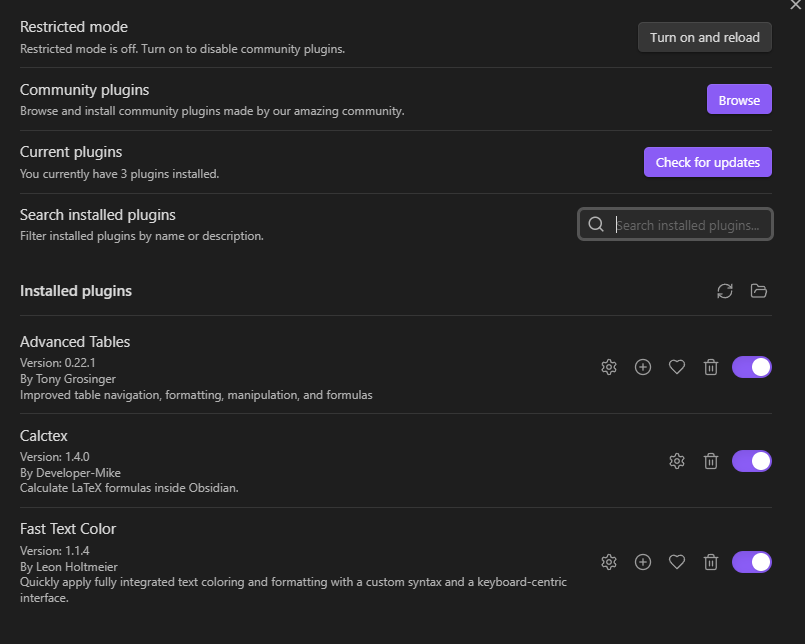Focus the Search installed plugins field
The image size is (805, 644).
(675, 224)
